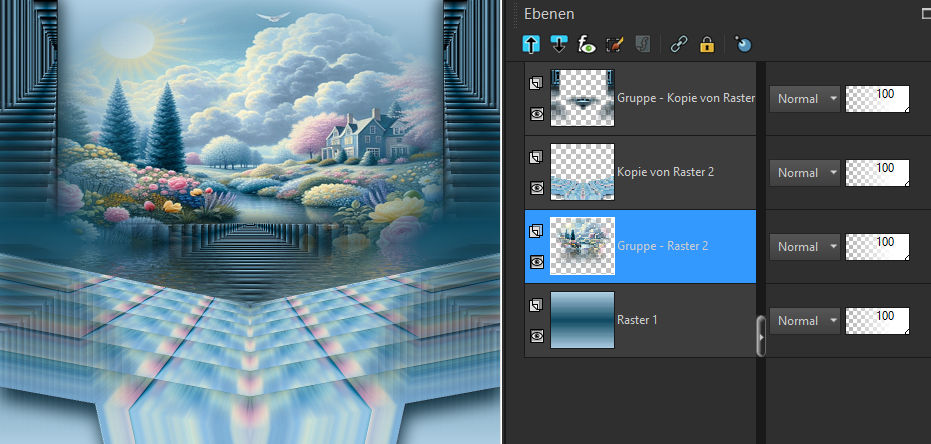Click layer type icon of Raster 1

point(536,305)
